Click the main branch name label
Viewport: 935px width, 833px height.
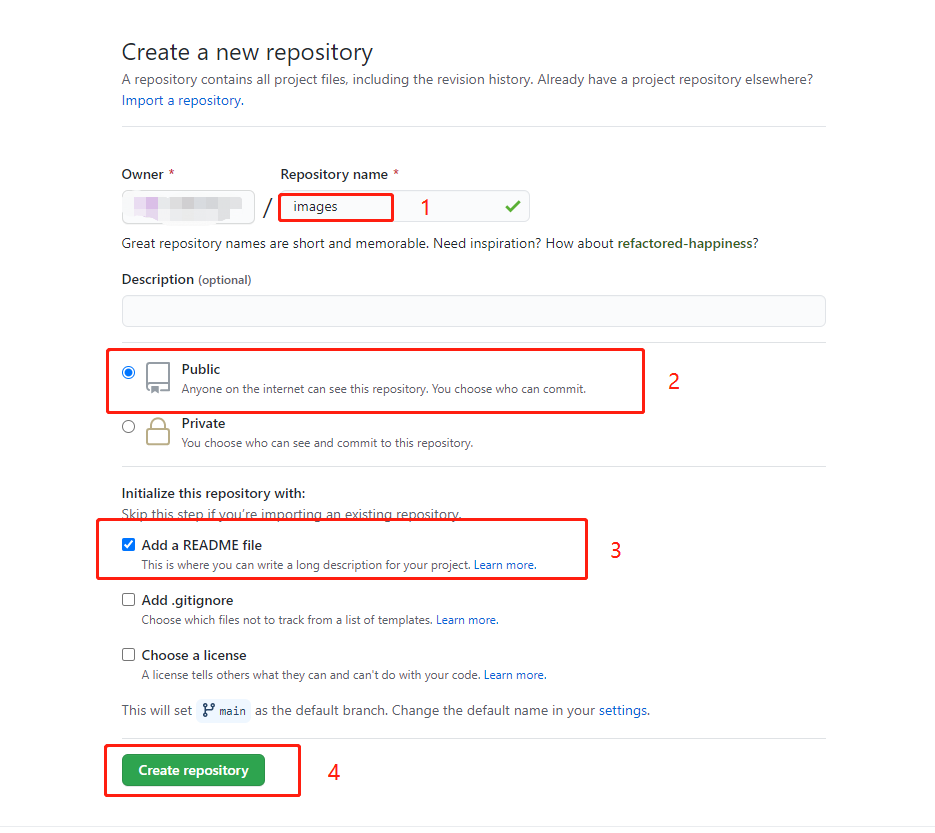[233, 711]
